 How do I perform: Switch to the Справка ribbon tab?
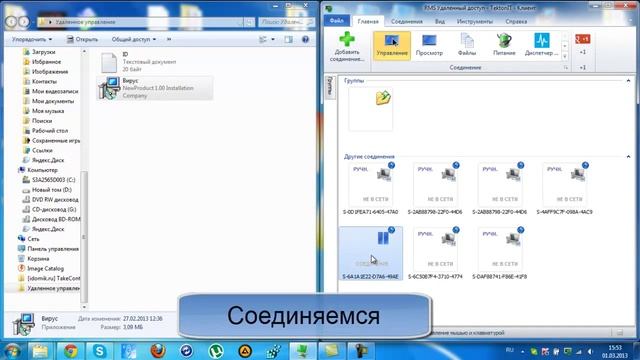coord(516,21)
